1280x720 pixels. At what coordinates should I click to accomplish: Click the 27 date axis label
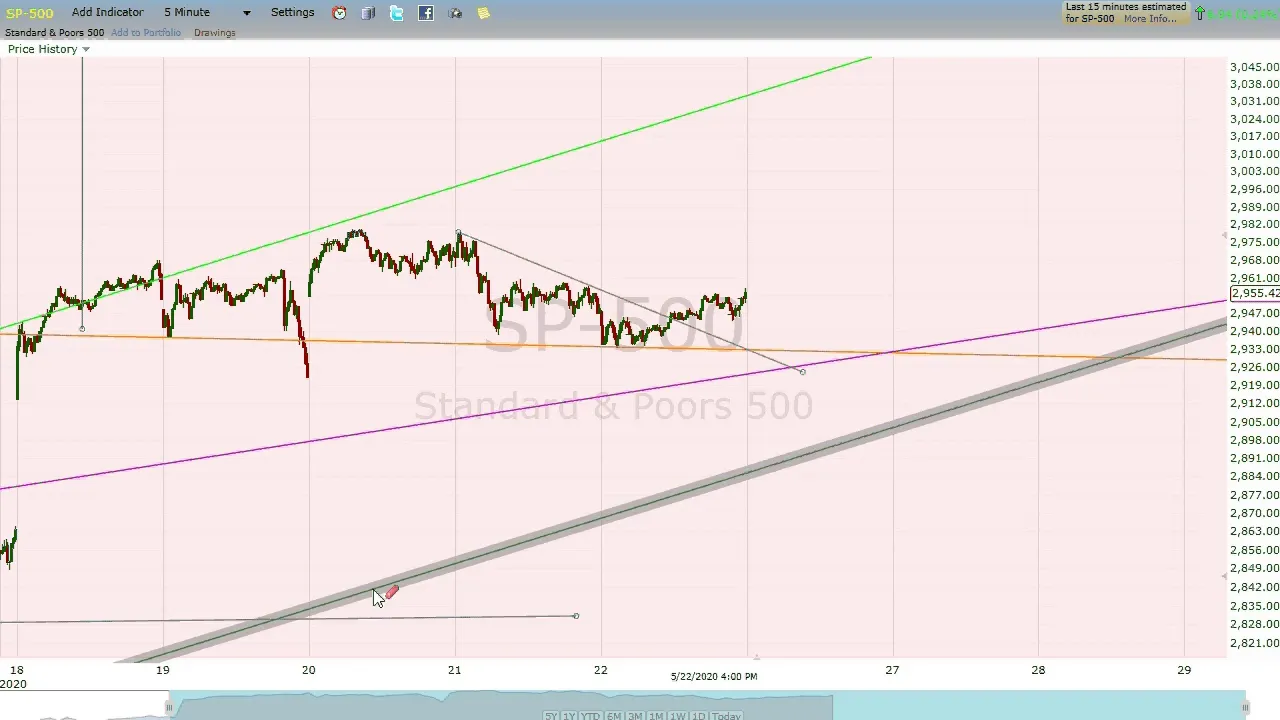pyautogui.click(x=892, y=670)
